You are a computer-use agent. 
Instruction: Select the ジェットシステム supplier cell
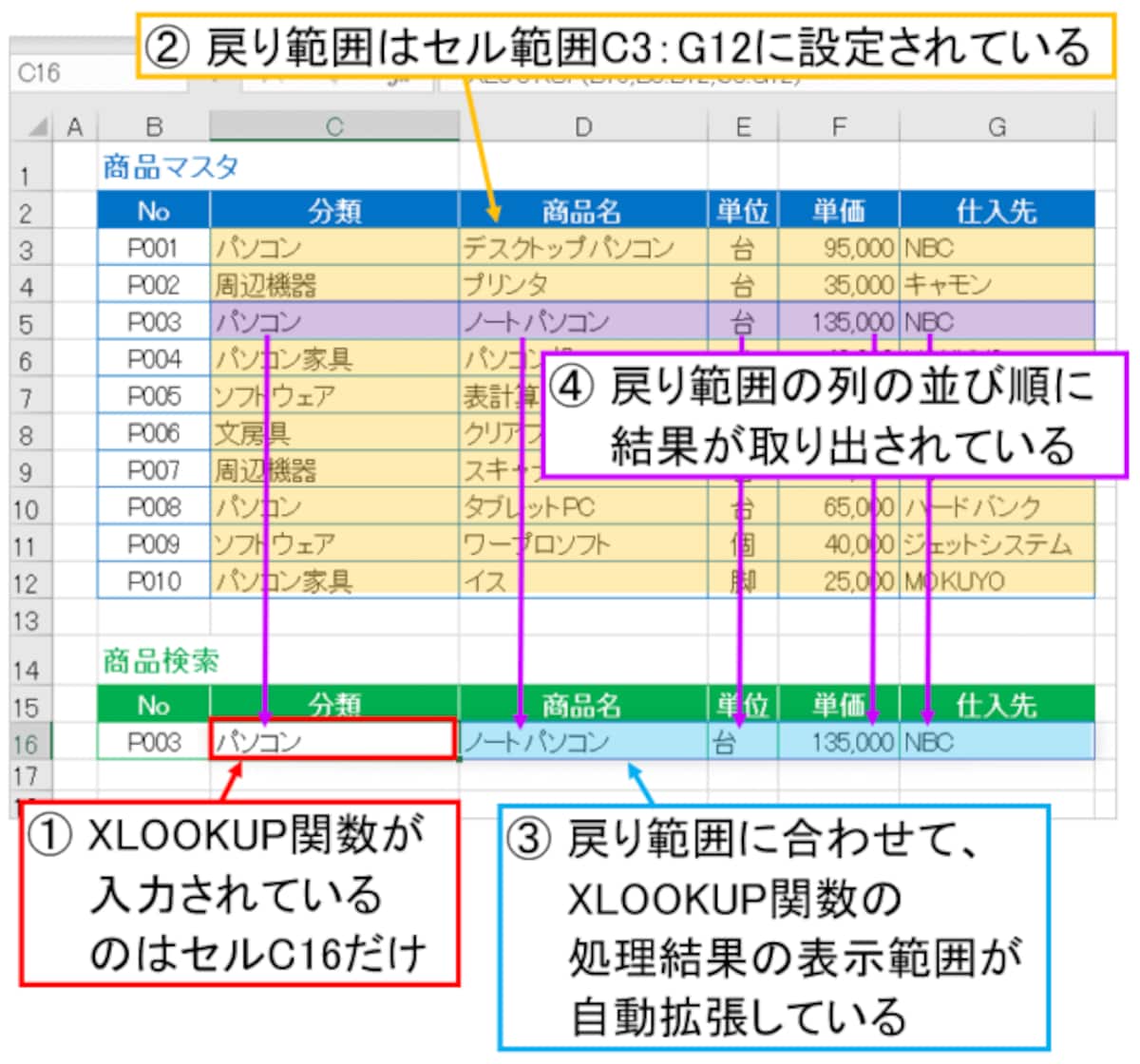pyautogui.click(x=997, y=544)
